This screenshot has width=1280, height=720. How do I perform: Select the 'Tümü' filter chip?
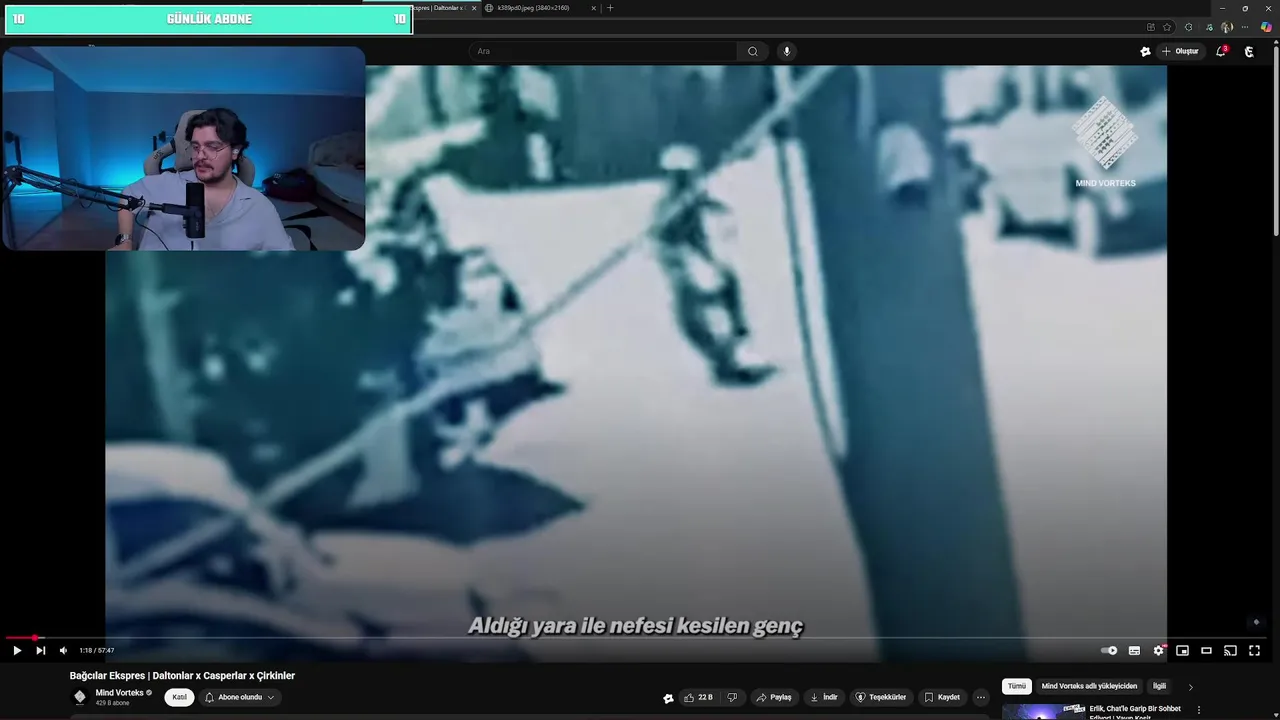[1016, 686]
